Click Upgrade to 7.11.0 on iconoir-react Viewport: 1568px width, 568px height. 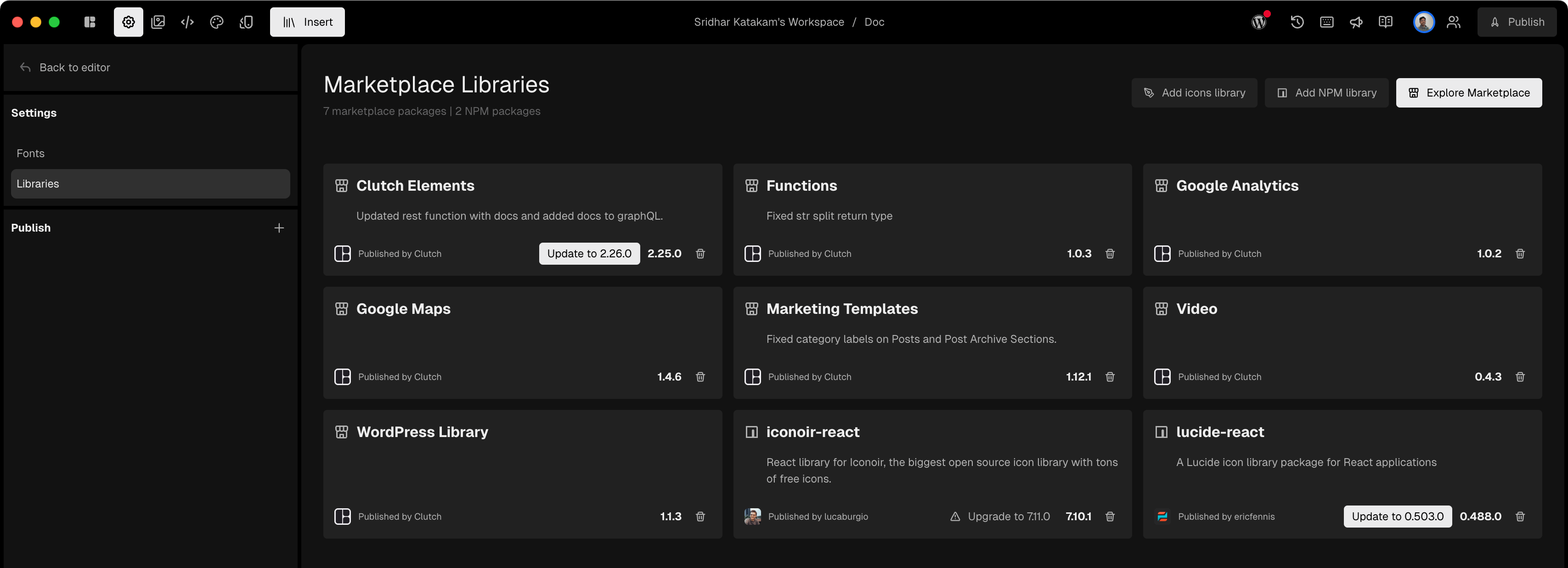coord(1000,516)
